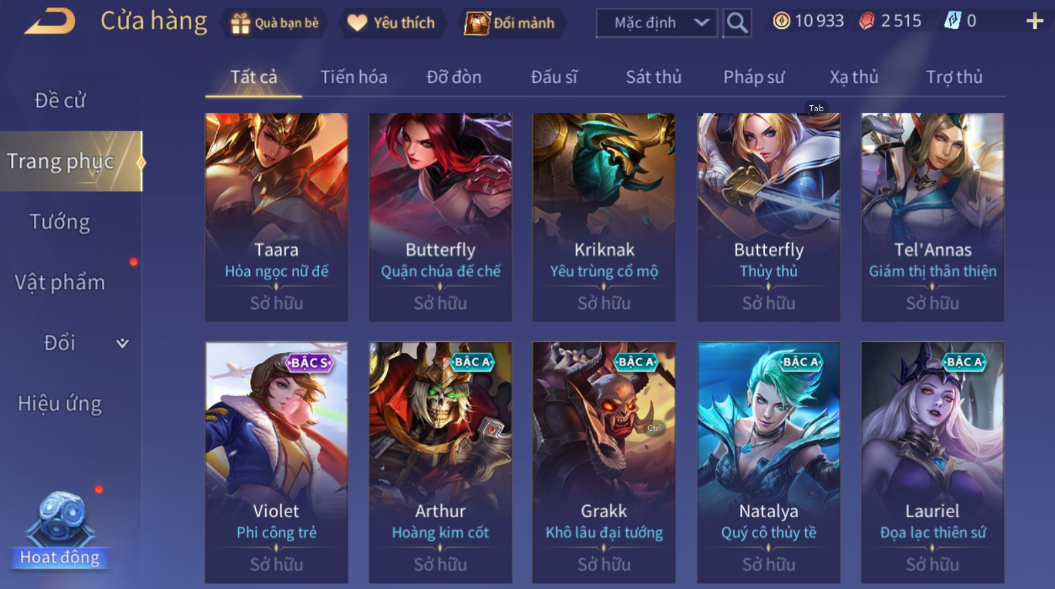Switch to the Pháp sư tab

tap(754, 77)
